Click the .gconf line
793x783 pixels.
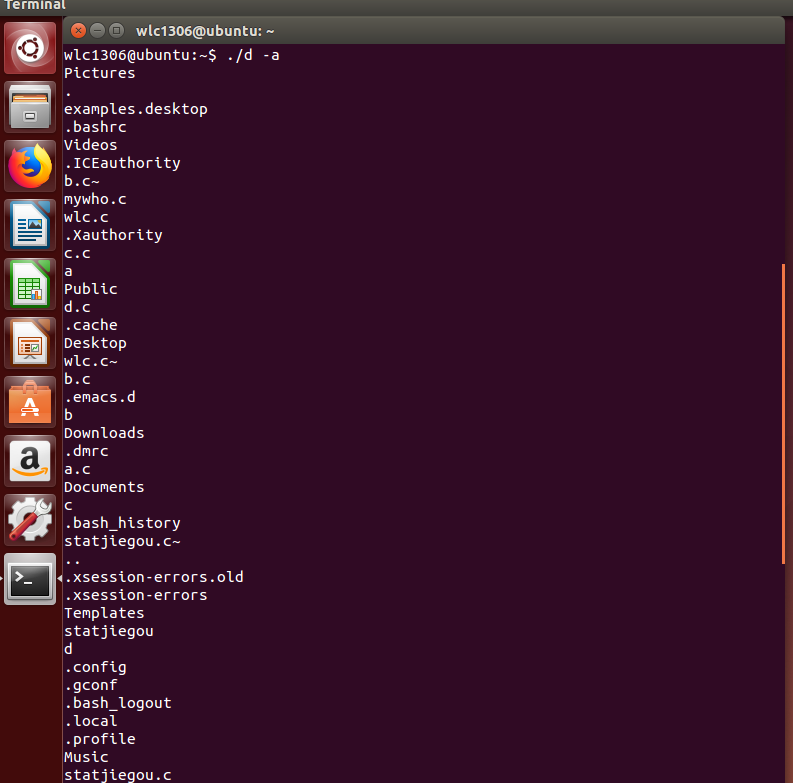(x=91, y=685)
